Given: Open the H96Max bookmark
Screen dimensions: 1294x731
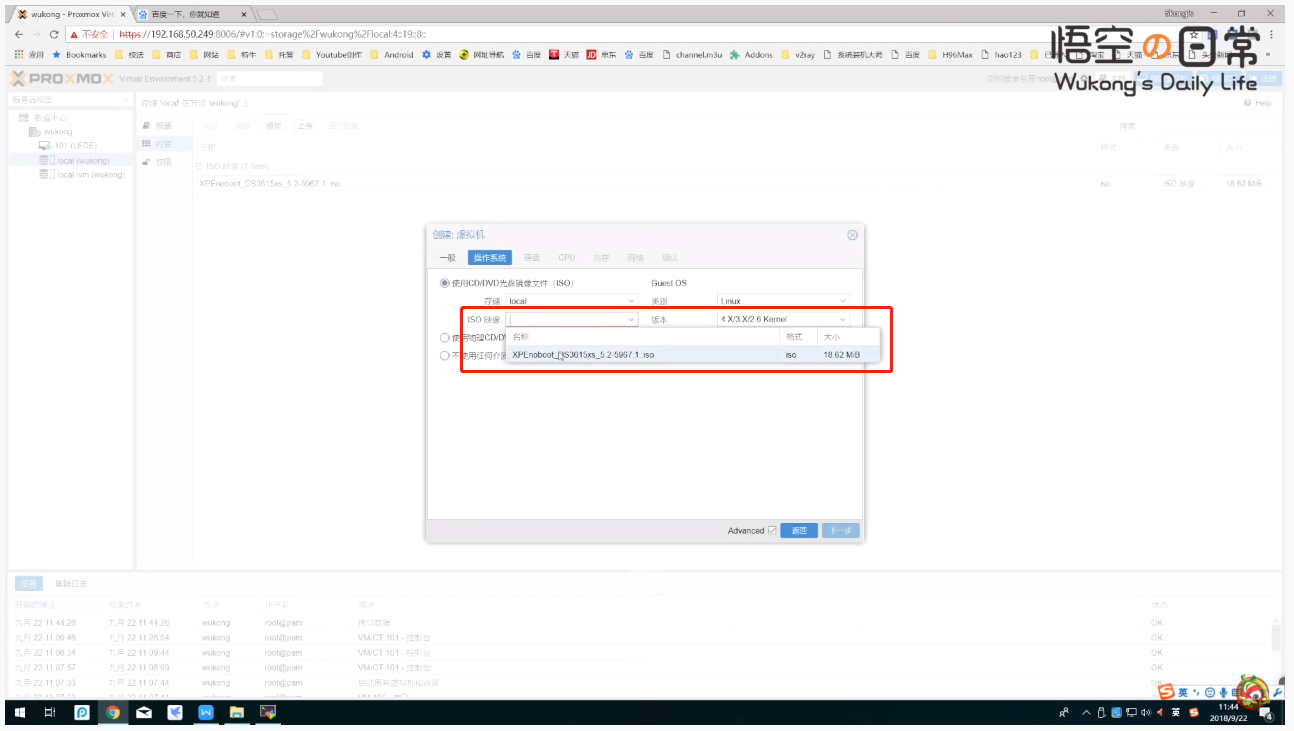Looking at the screenshot, I should 950,55.
